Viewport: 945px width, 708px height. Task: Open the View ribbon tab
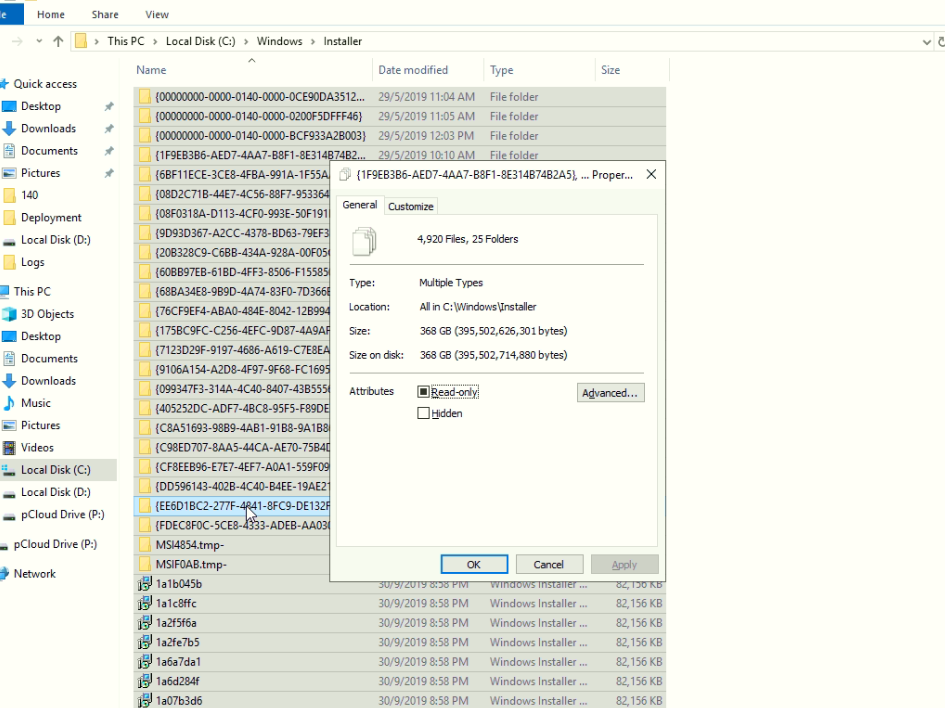[x=157, y=15]
